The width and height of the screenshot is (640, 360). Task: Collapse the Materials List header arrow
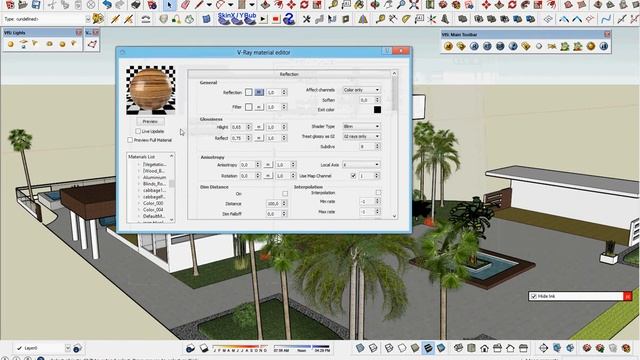click(x=171, y=156)
